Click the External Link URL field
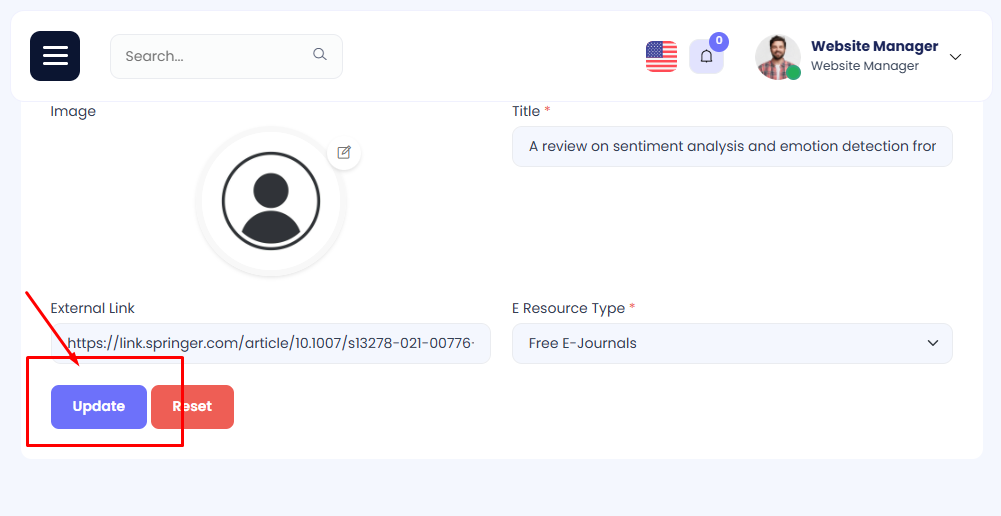This screenshot has width=1001, height=516. 270,343
